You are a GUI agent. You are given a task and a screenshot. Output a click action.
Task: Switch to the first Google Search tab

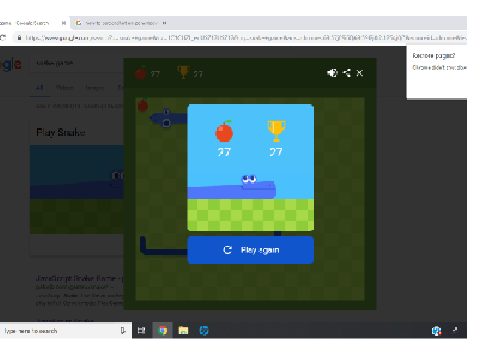33,23
